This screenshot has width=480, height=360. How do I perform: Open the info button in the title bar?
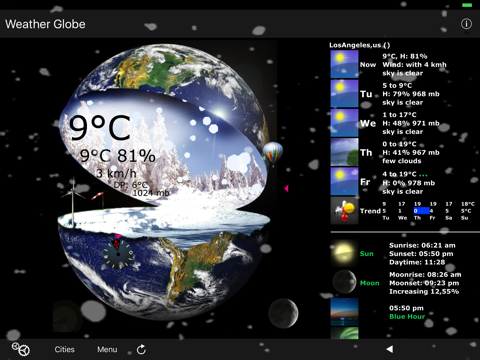(466, 24)
